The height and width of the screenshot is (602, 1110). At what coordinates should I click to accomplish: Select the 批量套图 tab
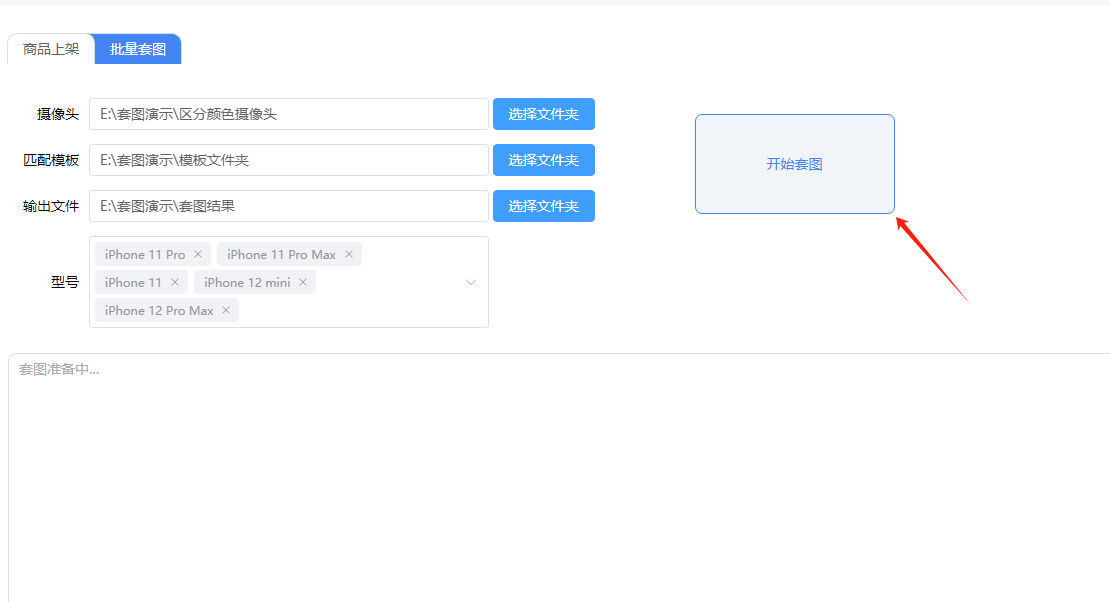click(138, 49)
